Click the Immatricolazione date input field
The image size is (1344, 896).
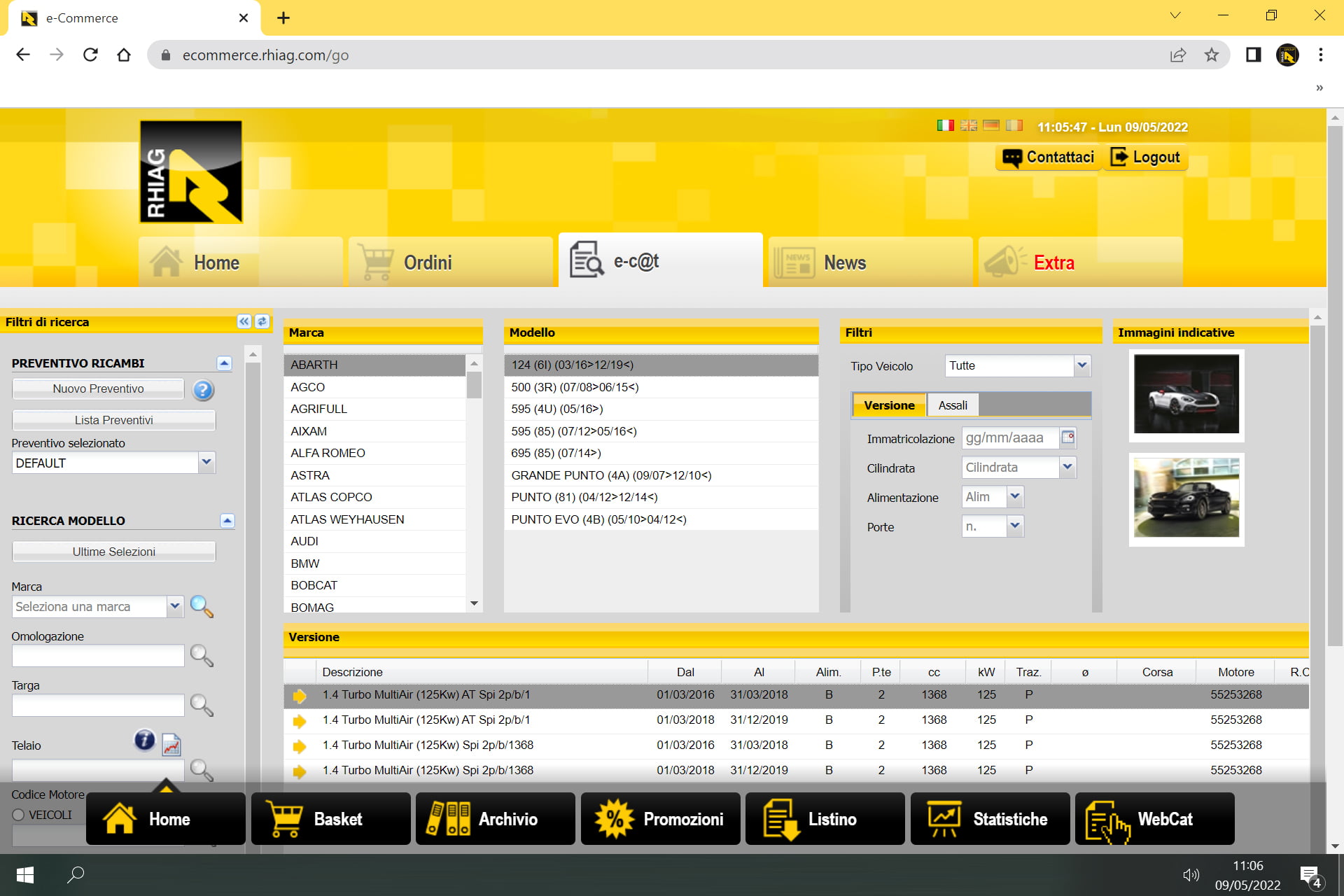1010,437
